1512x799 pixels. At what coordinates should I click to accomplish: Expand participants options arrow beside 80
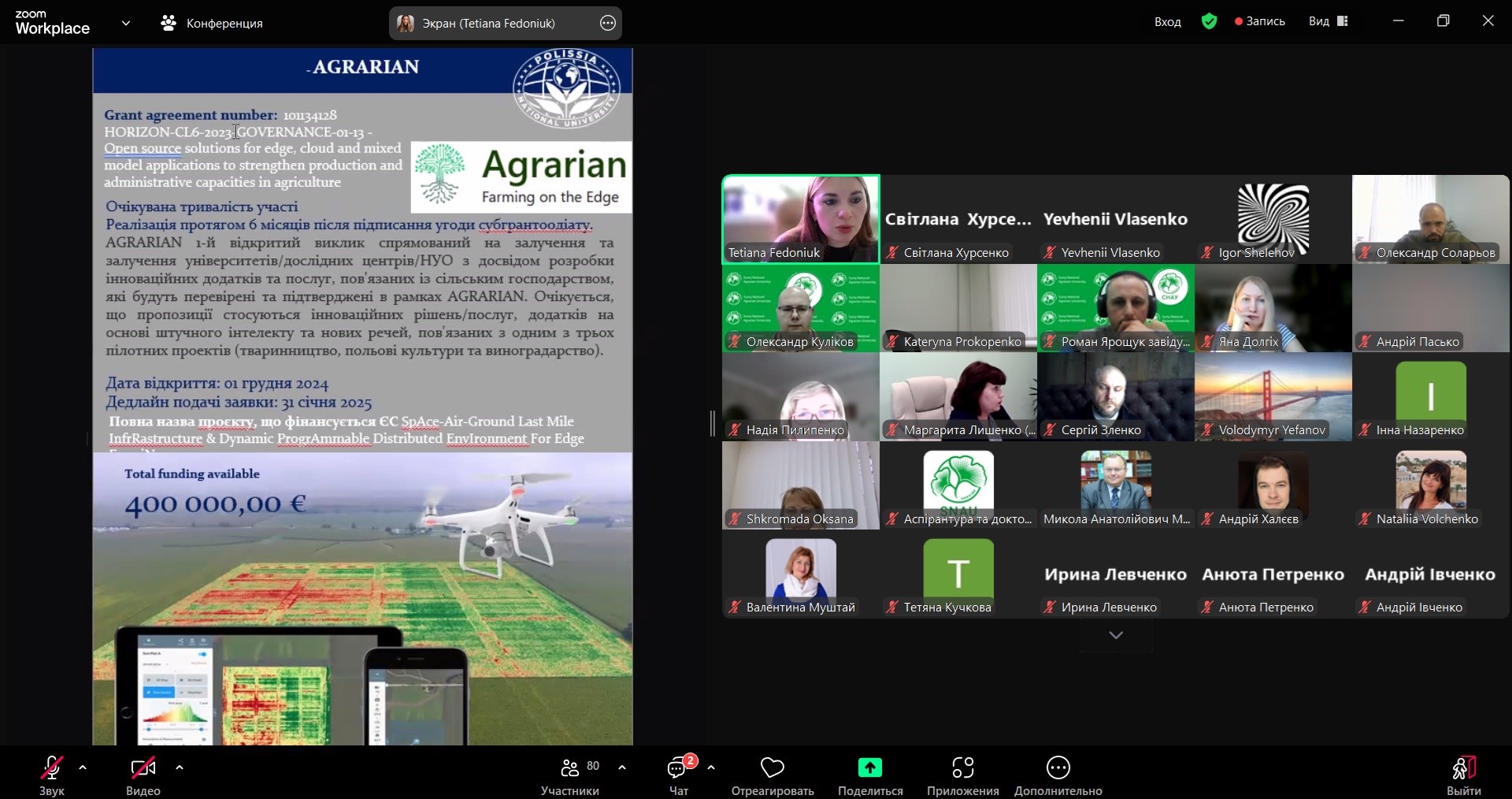click(x=622, y=767)
